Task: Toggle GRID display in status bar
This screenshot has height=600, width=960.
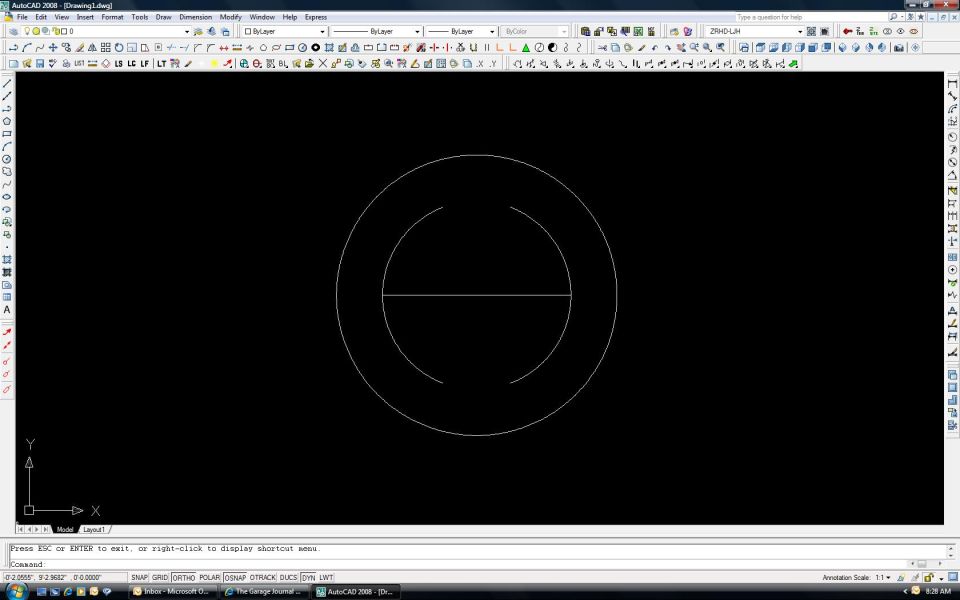Action: tap(160, 577)
